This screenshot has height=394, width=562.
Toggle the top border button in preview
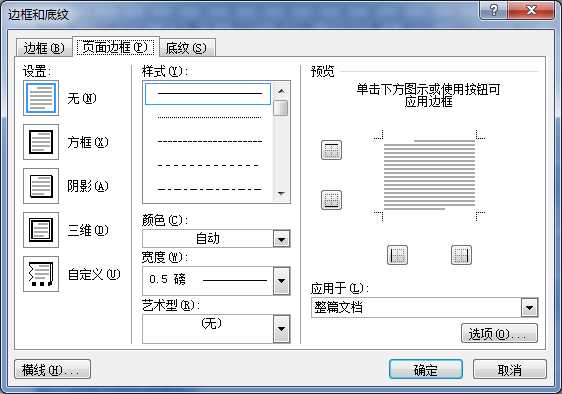pyautogui.click(x=331, y=150)
